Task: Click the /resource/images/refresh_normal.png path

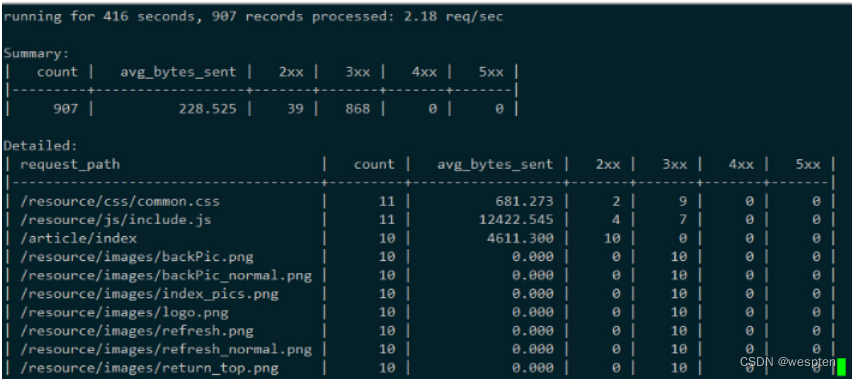Action: click(x=166, y=349)
